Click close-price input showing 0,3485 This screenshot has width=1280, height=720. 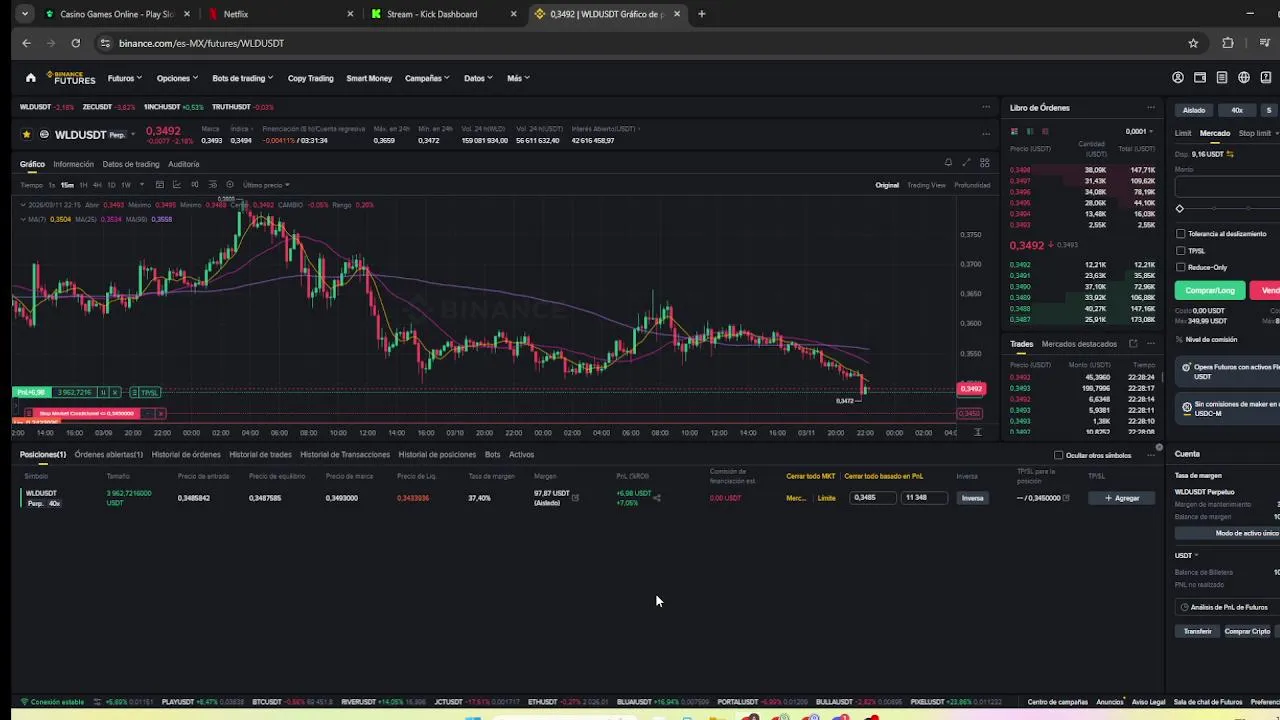tap(872, 498)
